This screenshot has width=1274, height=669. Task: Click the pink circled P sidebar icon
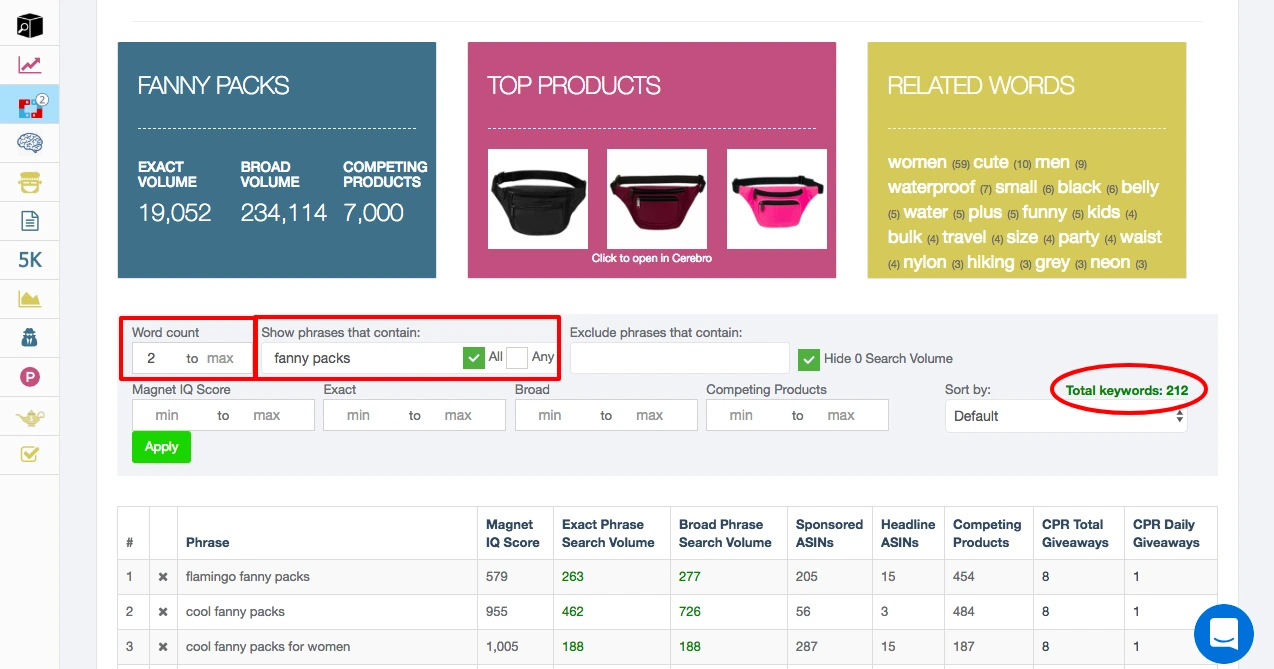pos(30,377)
